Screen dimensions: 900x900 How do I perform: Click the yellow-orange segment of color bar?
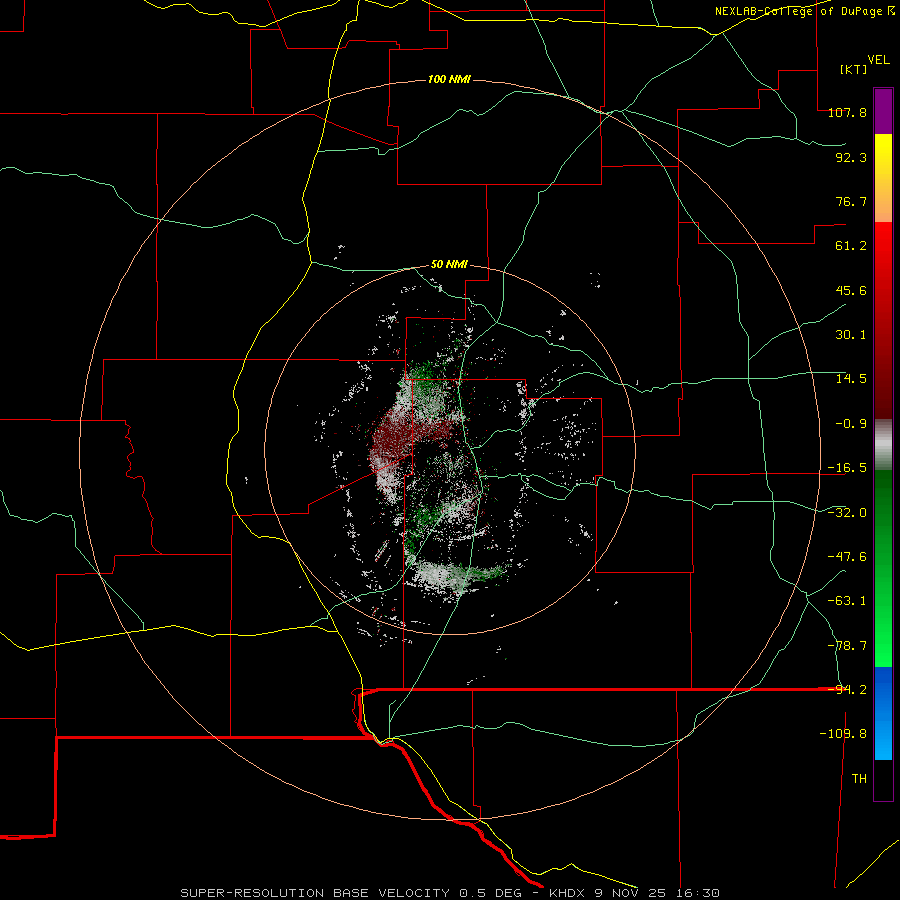coord(883,178)
